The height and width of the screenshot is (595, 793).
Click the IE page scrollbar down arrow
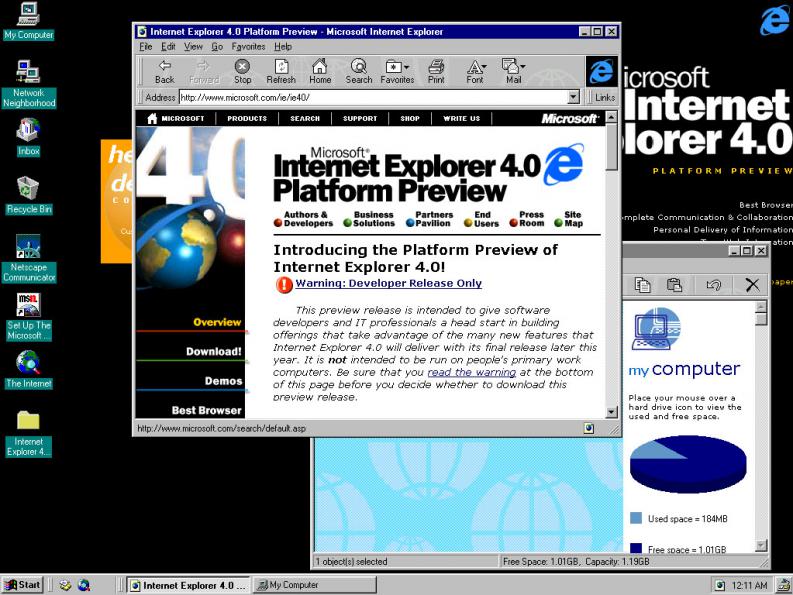coord(611,412)
